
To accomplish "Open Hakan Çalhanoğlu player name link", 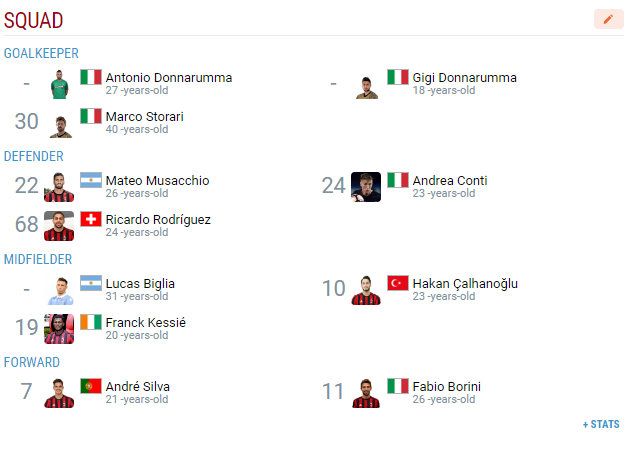I will 465,283.
